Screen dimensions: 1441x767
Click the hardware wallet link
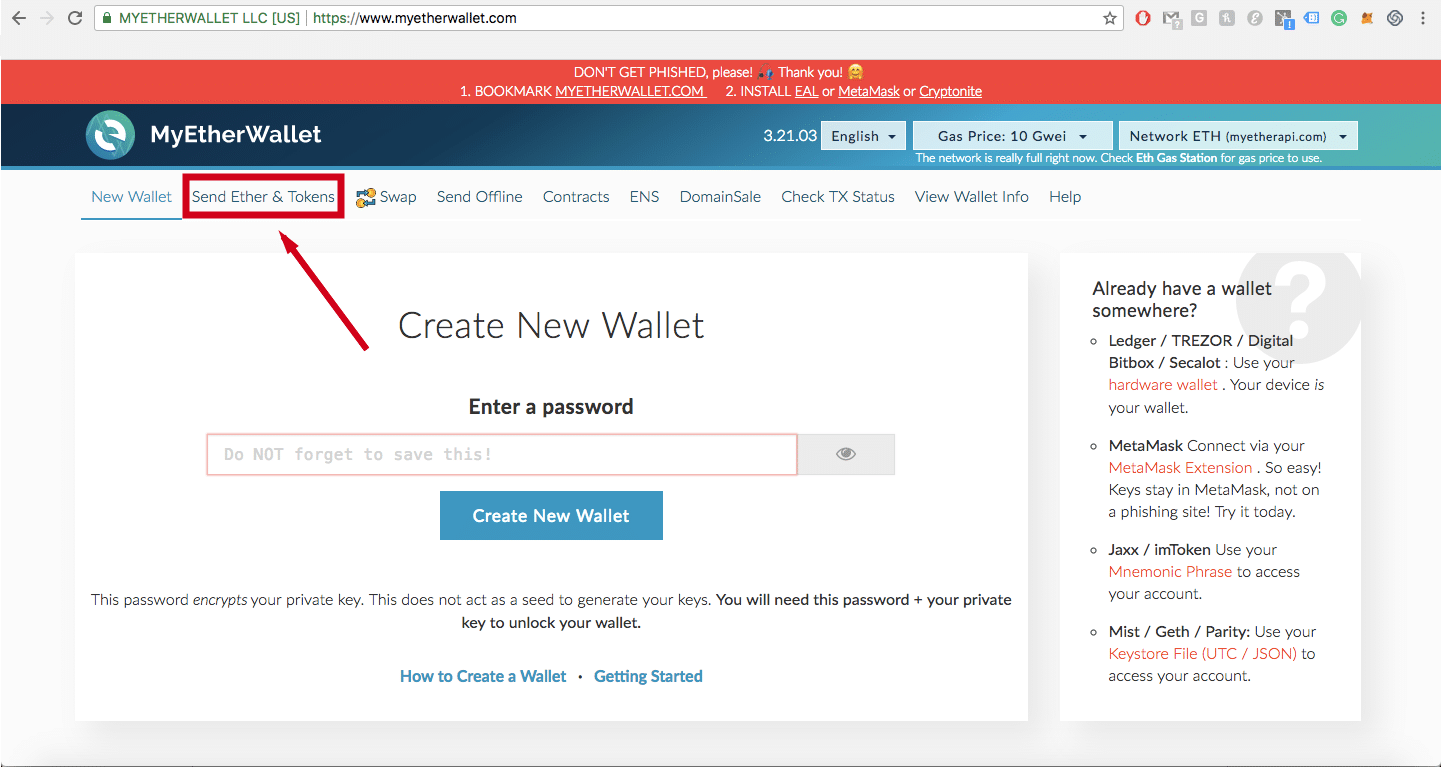[x=1163, y=385]
